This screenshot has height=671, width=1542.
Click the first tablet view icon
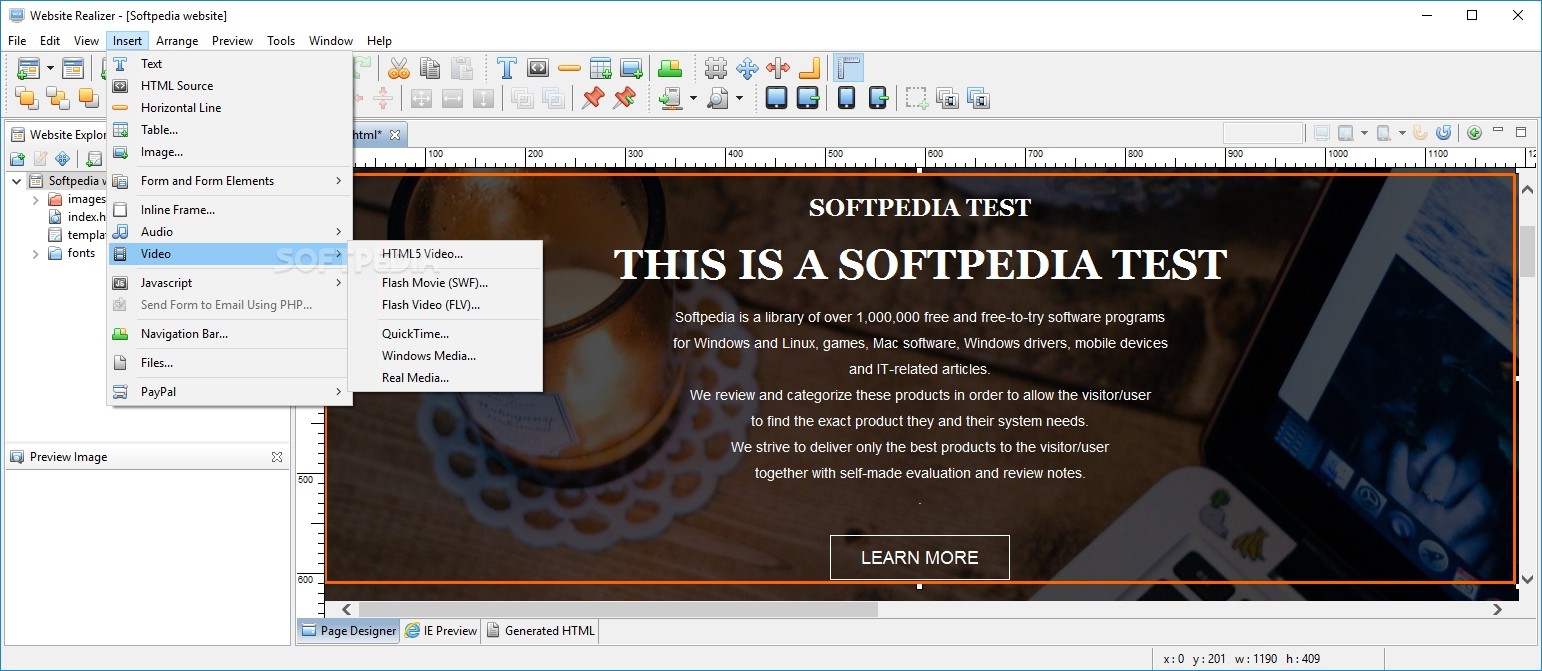pos(777,98)
